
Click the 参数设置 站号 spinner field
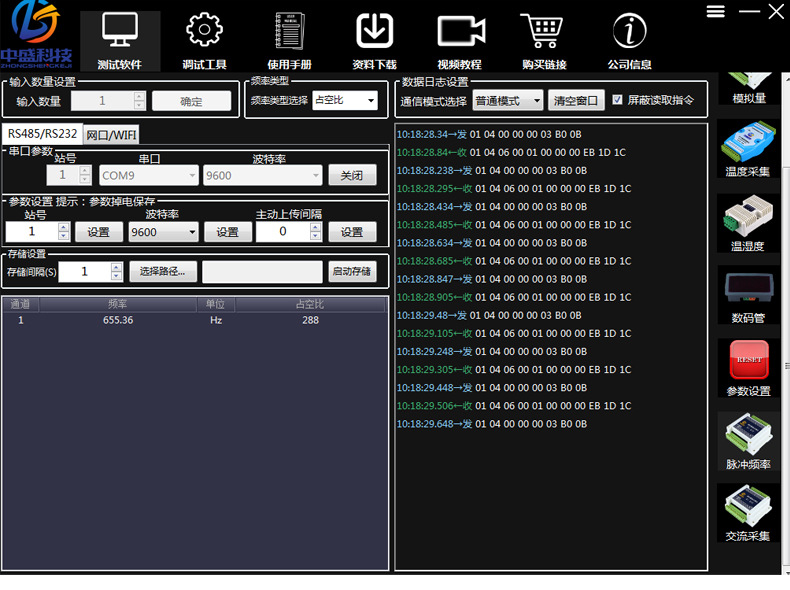tap(37, 232)
